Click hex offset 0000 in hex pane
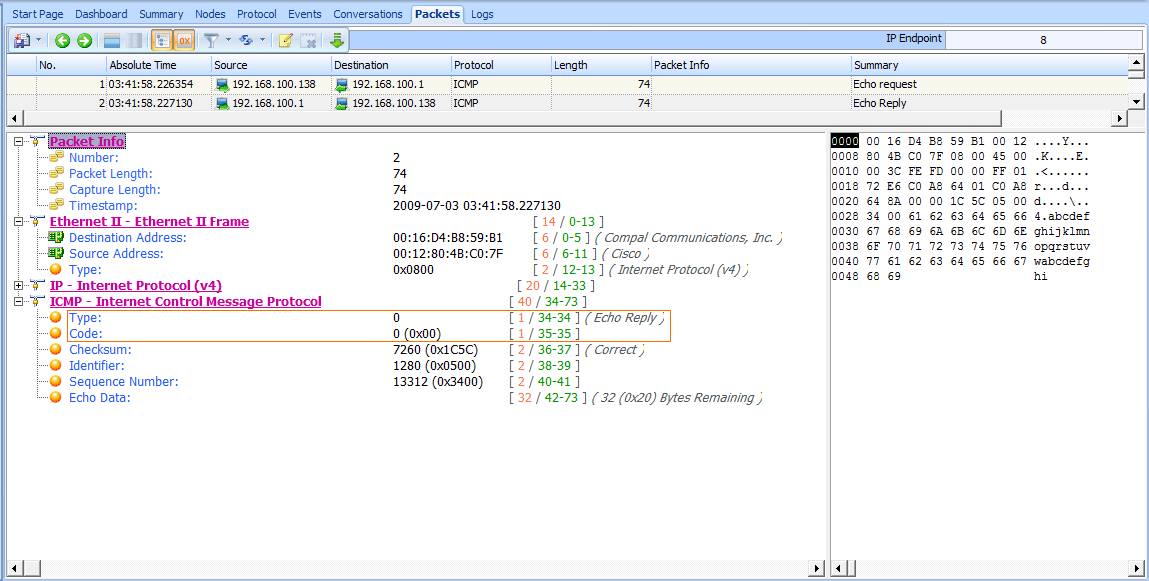 pos(844,141)
